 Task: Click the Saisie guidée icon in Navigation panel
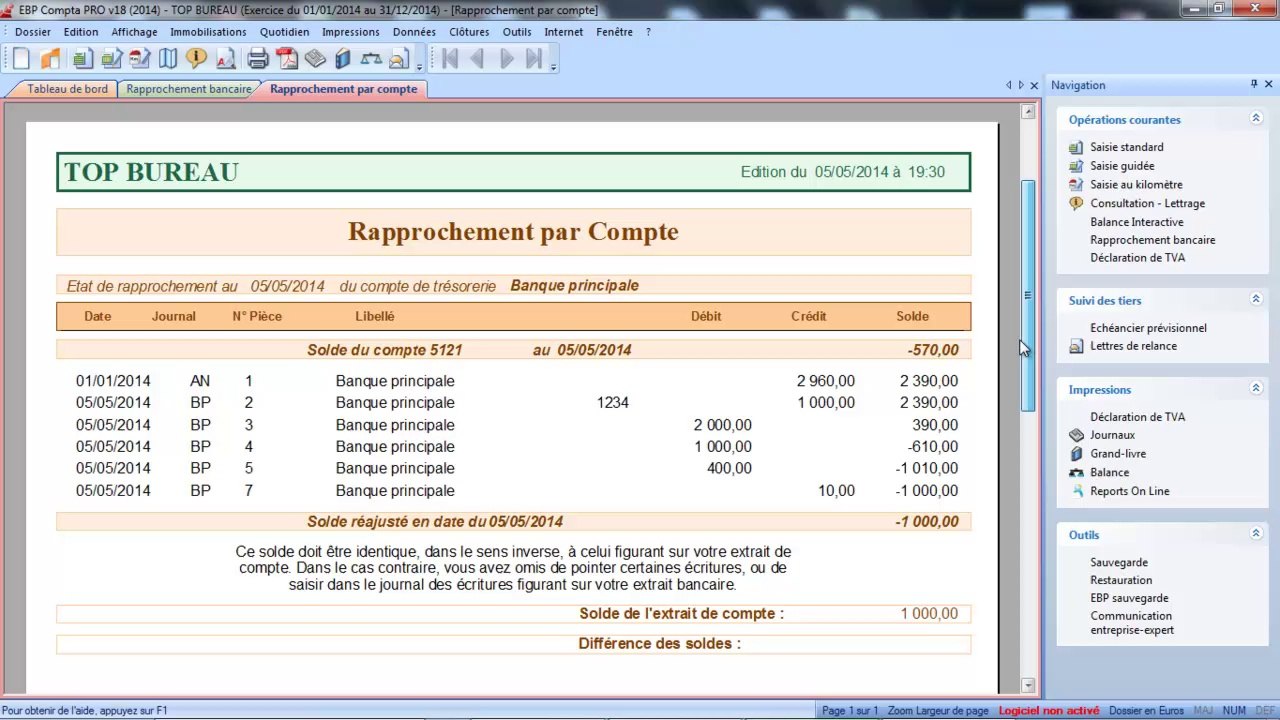tap(1076, 166)
